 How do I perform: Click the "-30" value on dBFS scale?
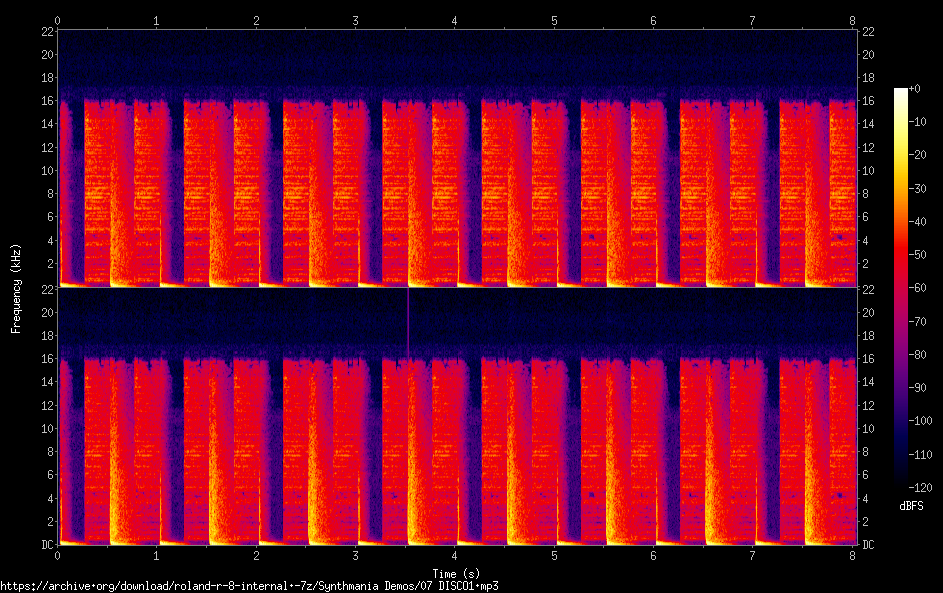pos(918,188)
